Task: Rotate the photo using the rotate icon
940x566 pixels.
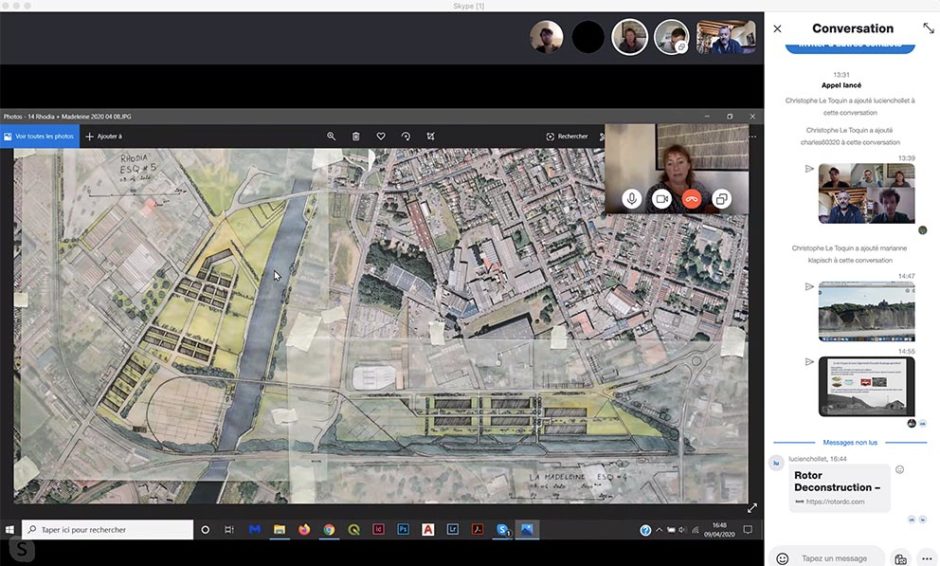Action: [406, 136]
